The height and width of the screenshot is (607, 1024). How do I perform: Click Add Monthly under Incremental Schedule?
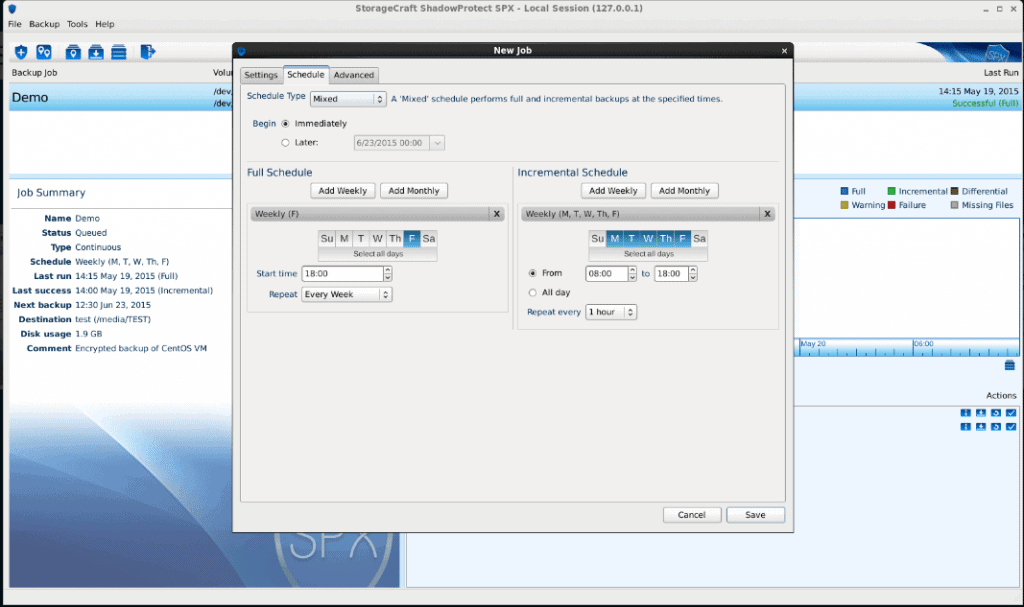(684, 190)
